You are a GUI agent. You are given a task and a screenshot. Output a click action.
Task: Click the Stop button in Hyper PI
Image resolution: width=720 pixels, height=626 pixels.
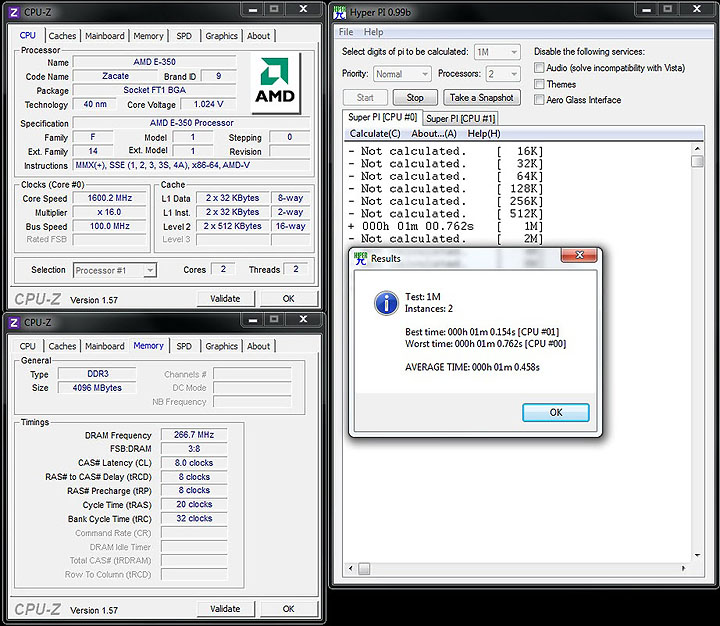click(x=415, y=97)
